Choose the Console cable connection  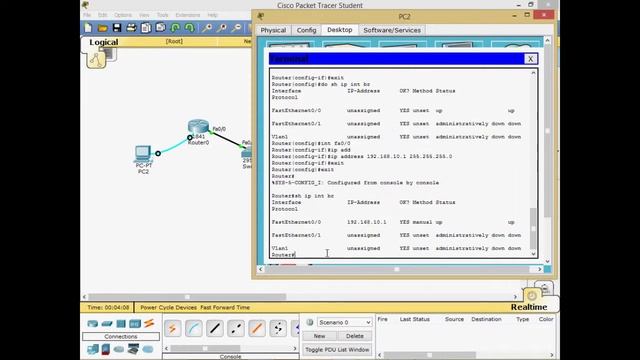tap(193, 329)
